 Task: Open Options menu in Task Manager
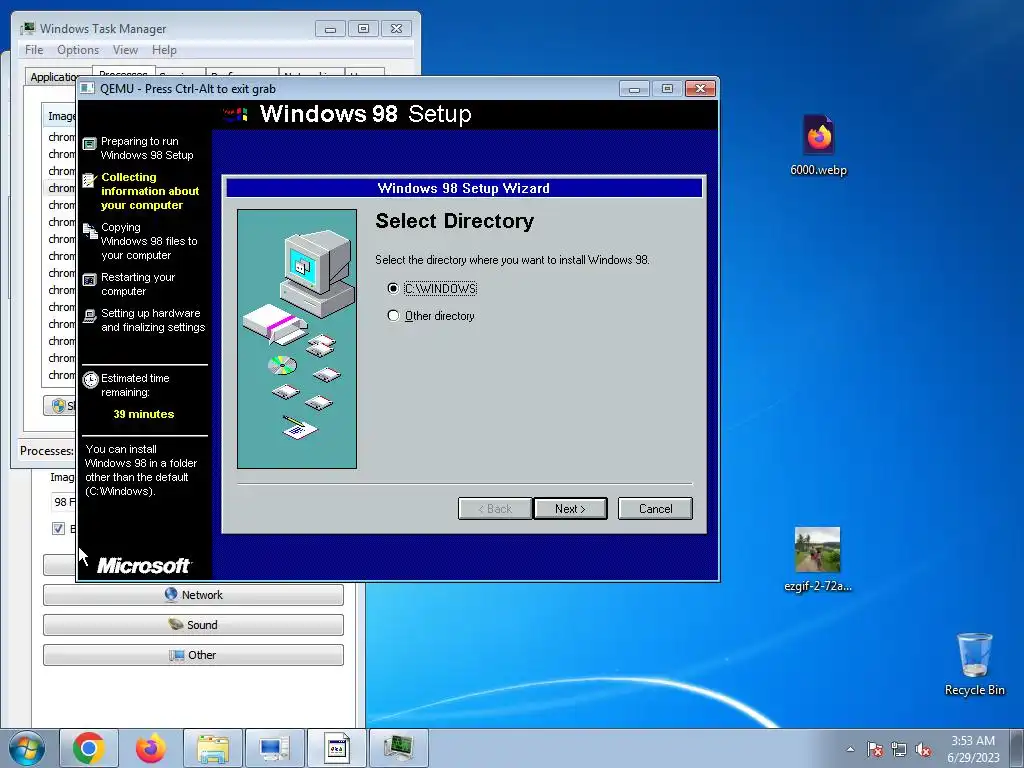pos(78,50)
